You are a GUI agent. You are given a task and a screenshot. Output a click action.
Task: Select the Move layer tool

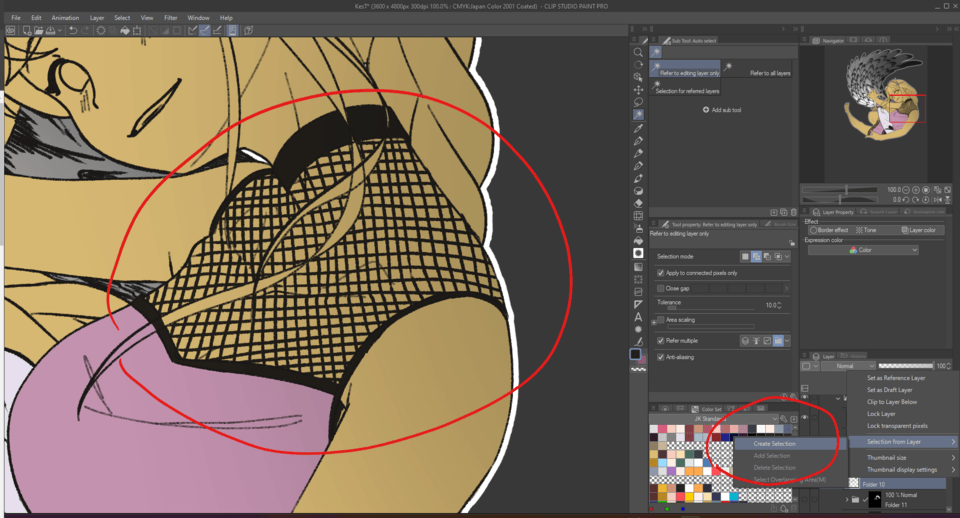[638, 89]
